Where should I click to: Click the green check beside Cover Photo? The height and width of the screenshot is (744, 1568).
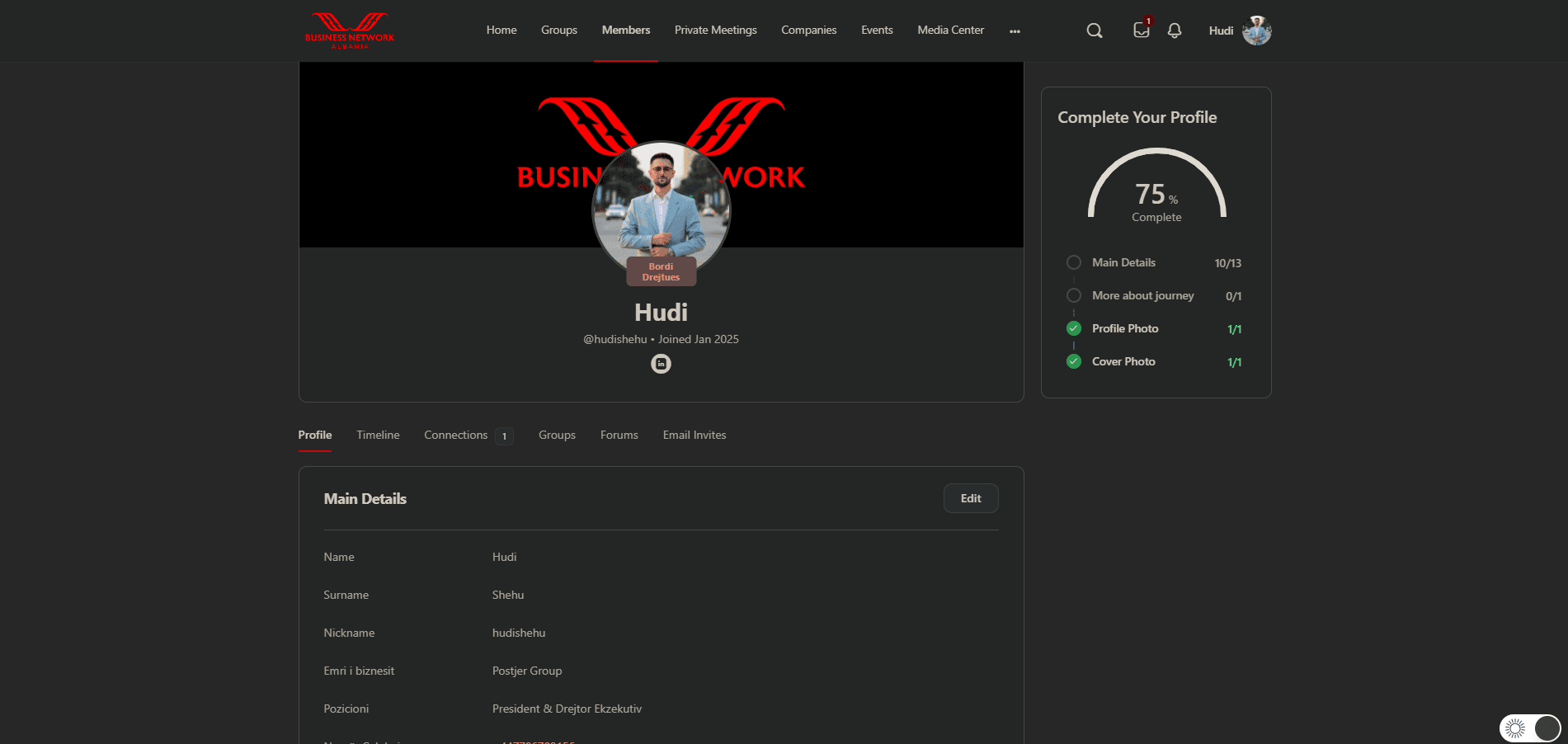1074,361
